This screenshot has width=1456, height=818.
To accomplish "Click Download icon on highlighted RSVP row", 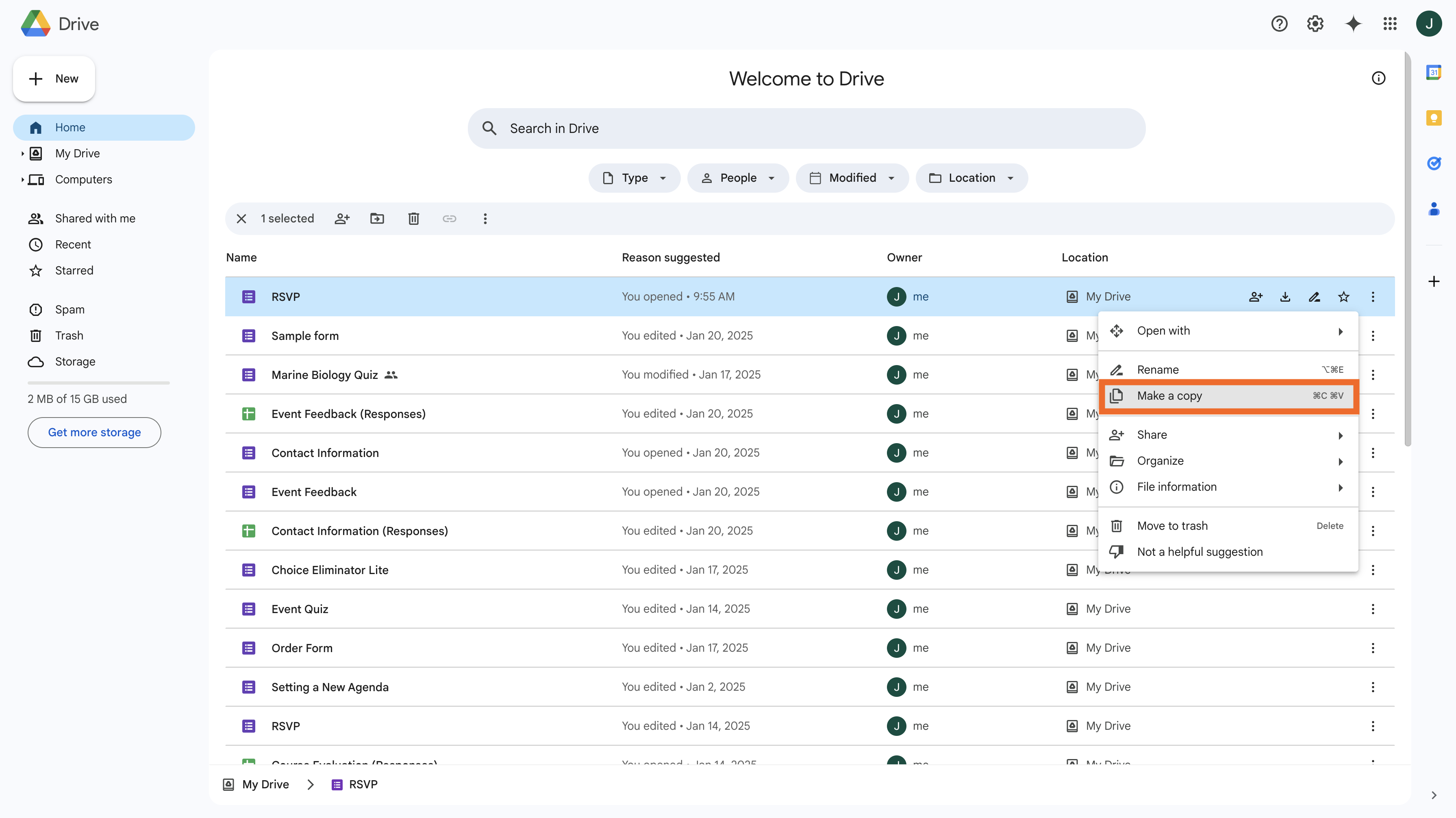I will pos(1285,297).
